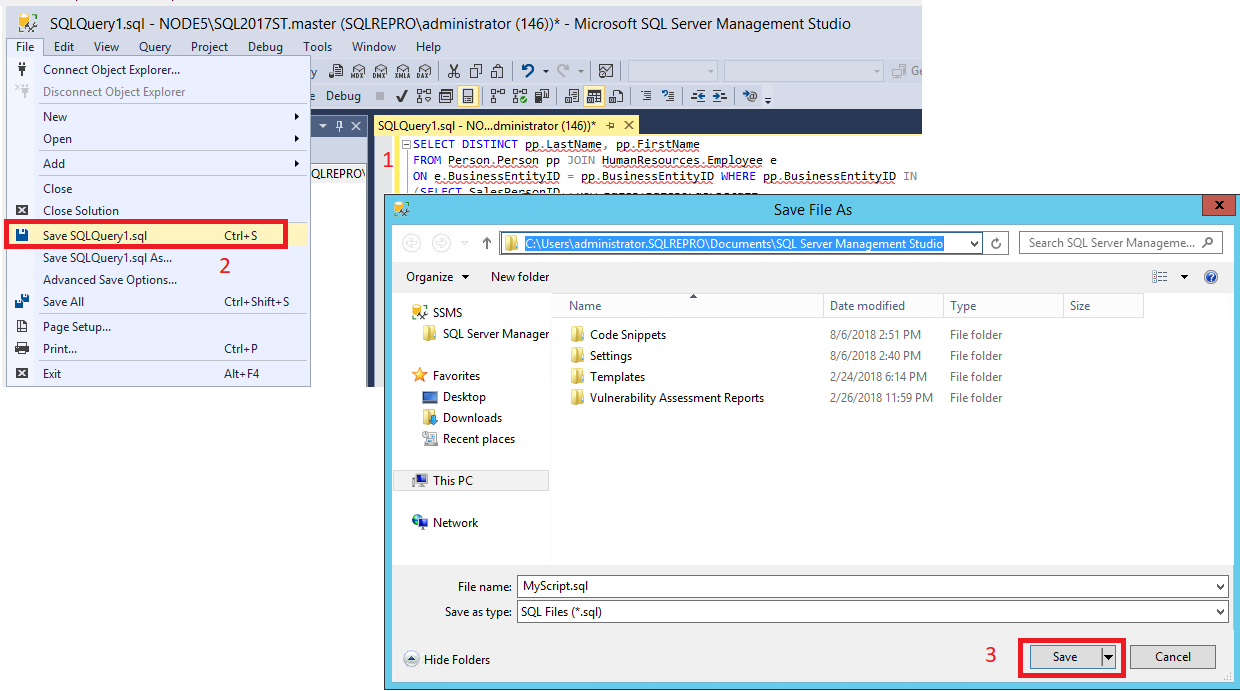Image resolution: width=1240 pixels, height=691 pixels.
Task: Click the Increase Indent toolbar icon
Action: [x=718, y=96]
